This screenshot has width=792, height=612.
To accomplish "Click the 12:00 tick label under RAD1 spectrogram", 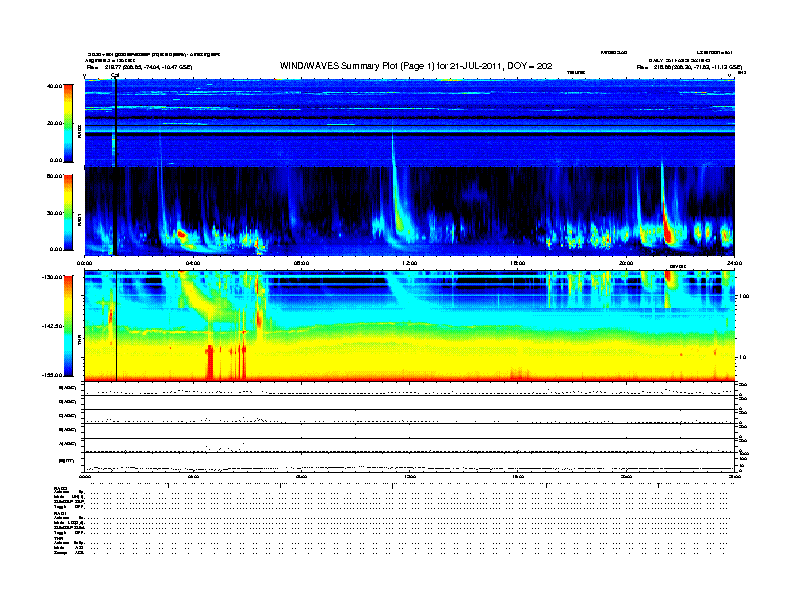I will point(410,263).
